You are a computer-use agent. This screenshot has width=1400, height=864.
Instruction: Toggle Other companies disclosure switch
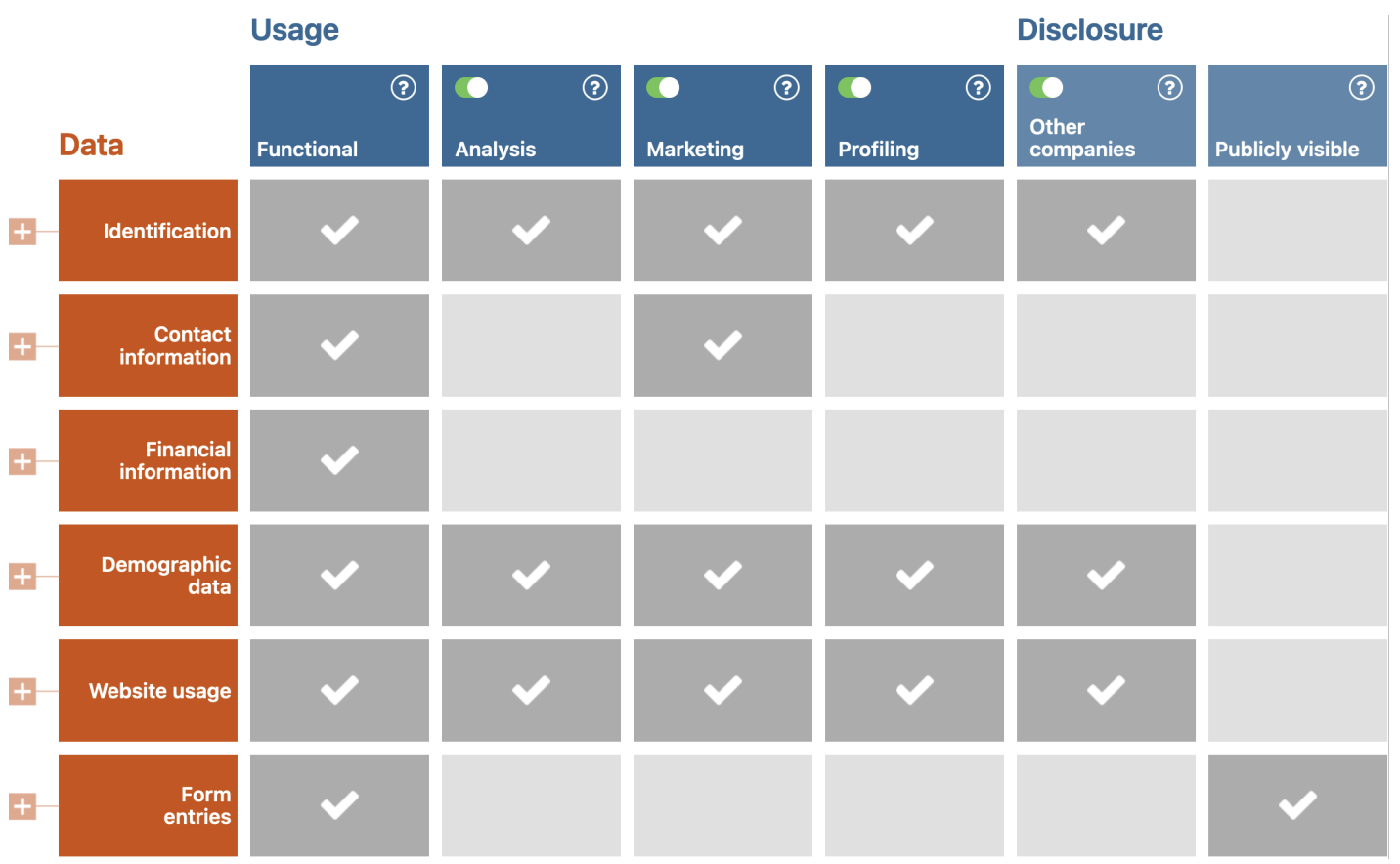(x=1046, y=88)
